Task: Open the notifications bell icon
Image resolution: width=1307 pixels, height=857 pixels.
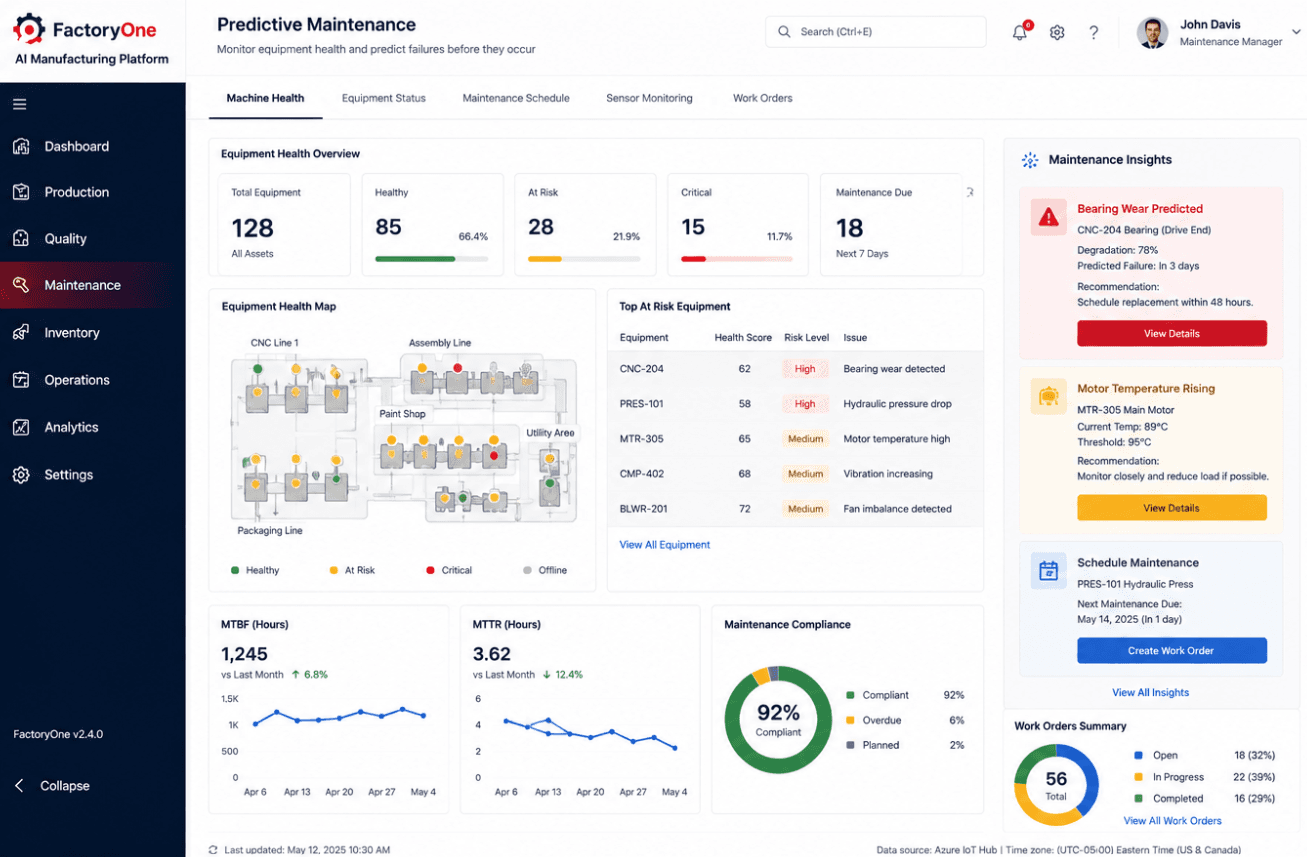Action: 1020,32
